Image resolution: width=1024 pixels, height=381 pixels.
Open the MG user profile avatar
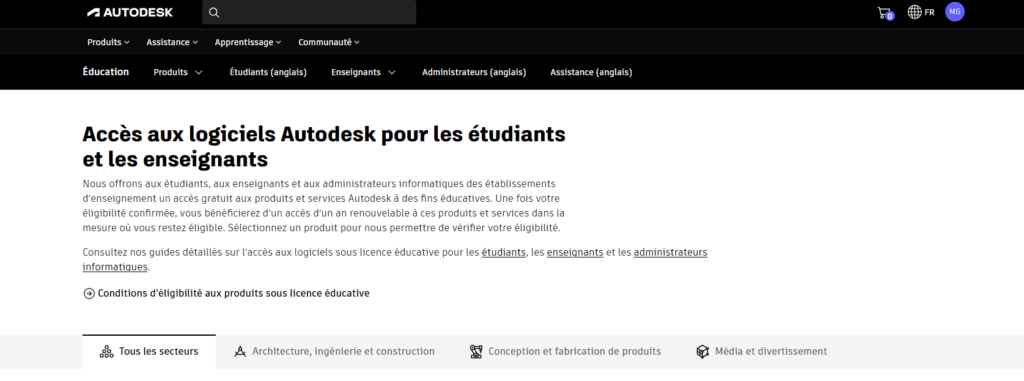(x=955, y=12)
